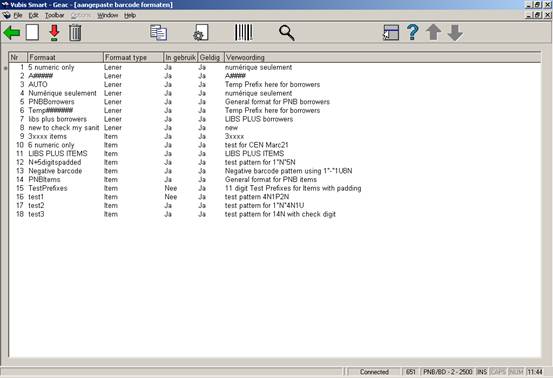Select the test1 row
This screenshot has width=553, height=378.
click(275, 197)
